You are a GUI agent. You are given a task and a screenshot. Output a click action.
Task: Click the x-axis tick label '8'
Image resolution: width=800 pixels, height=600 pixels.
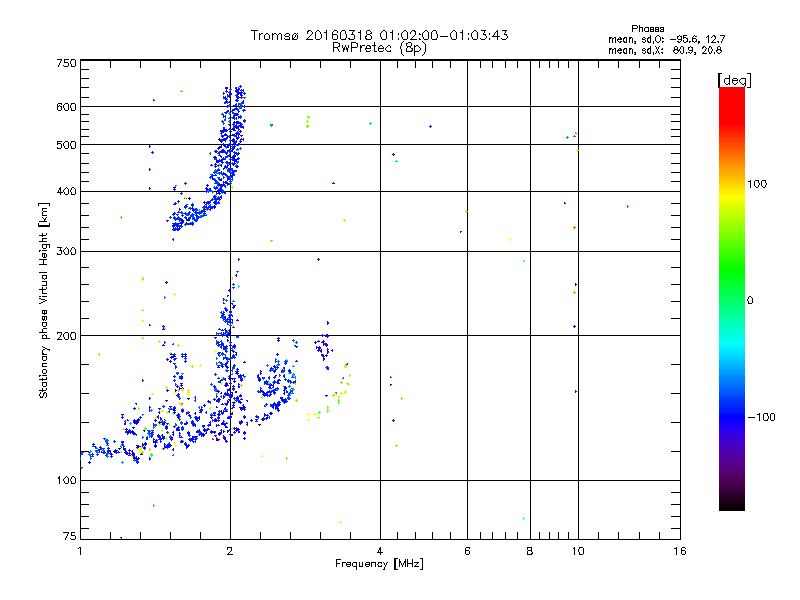tap(530, 551)
